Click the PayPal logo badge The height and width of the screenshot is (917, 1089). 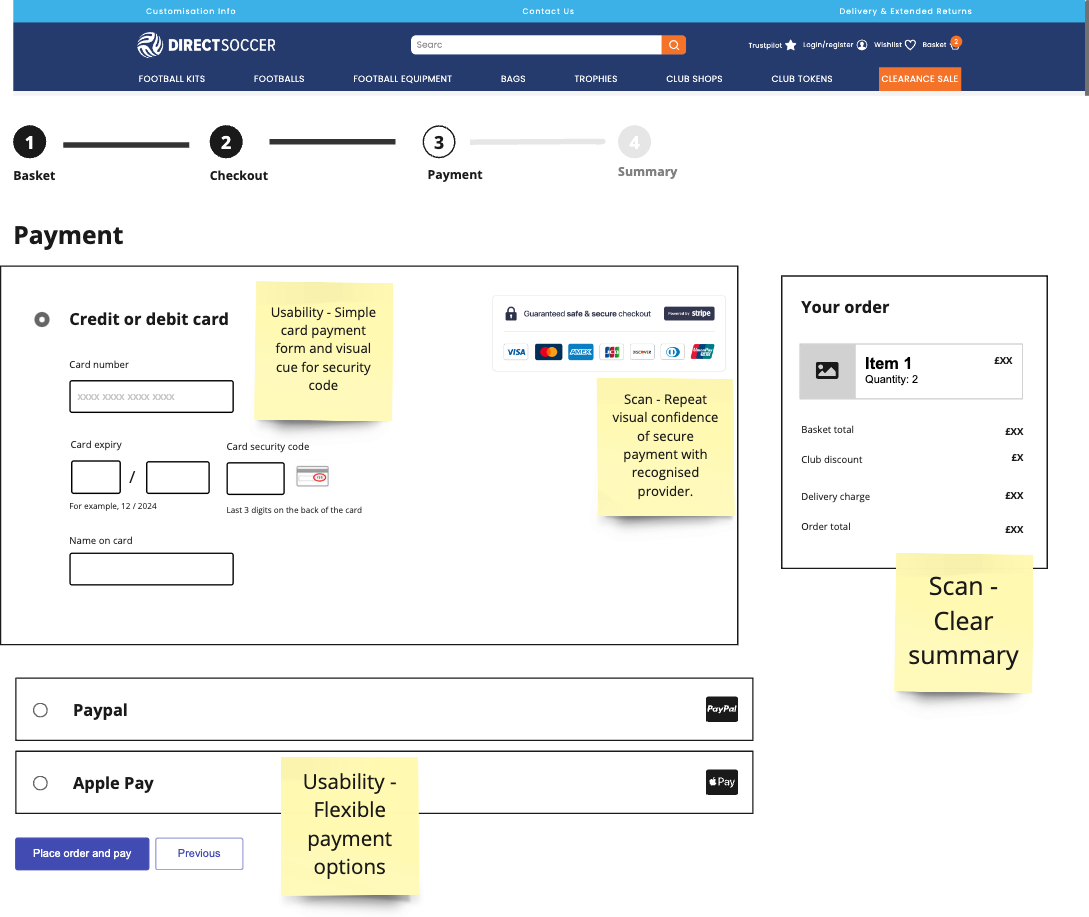tap(721, 709)
